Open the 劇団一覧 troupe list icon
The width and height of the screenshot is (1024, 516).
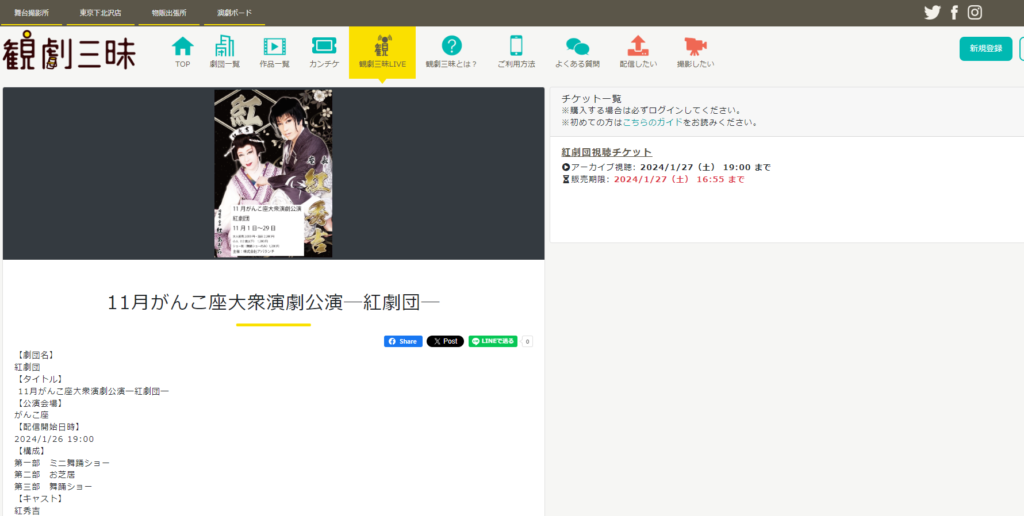[224, 47]
